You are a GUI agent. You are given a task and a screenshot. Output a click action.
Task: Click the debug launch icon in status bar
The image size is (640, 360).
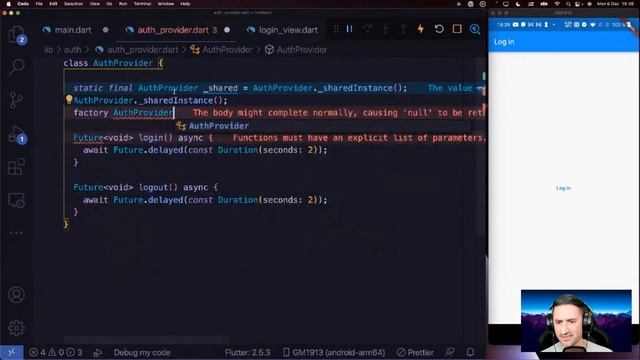coord(98,352)
